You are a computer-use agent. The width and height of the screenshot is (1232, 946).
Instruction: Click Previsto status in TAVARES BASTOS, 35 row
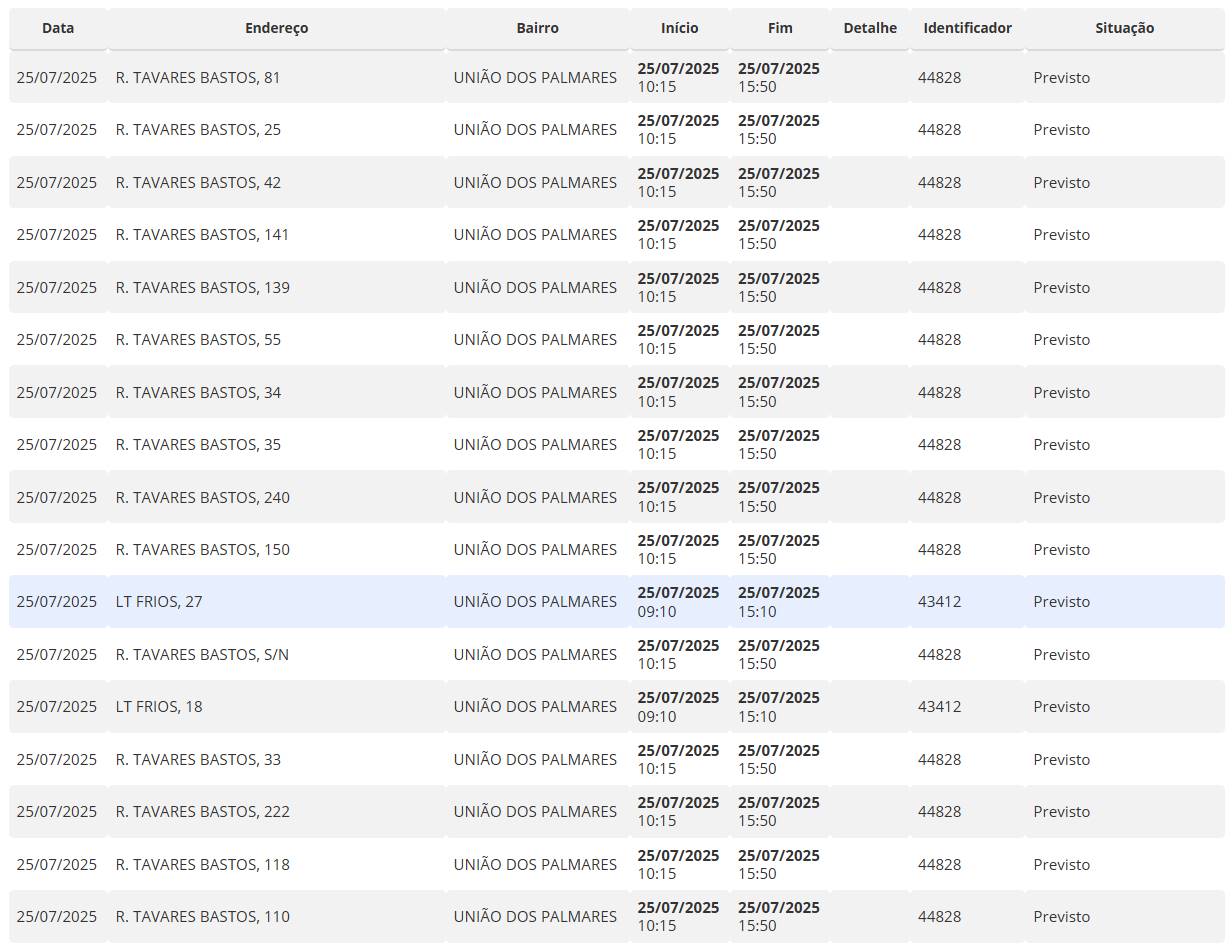1062,444
